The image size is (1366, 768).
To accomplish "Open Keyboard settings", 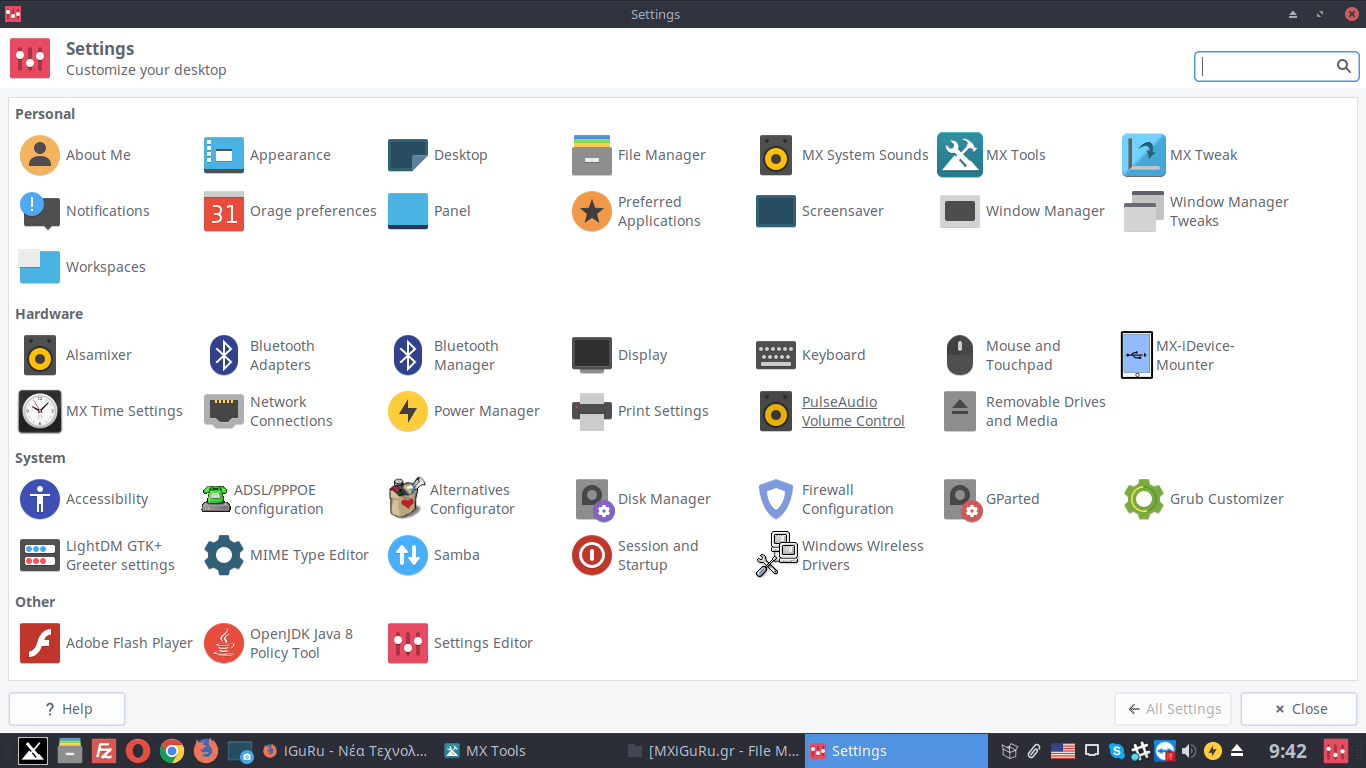I will pyautogui.click(x=811, y=355).
